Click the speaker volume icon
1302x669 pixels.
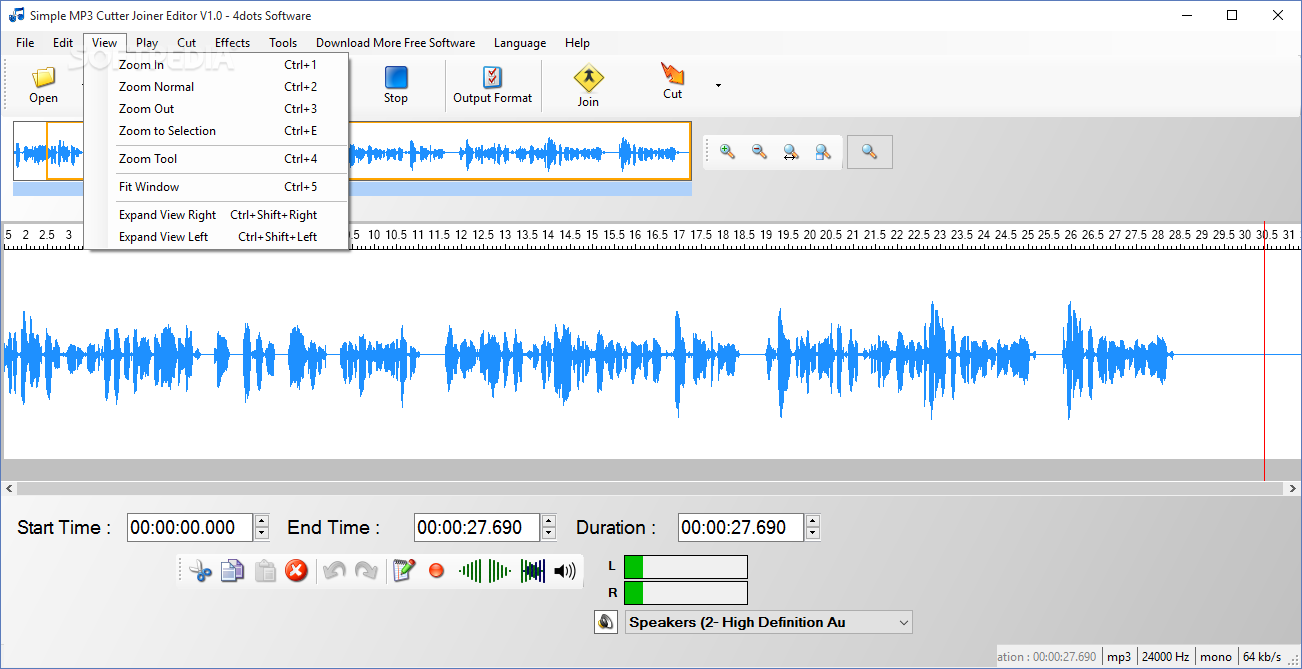tap(565, 571)
